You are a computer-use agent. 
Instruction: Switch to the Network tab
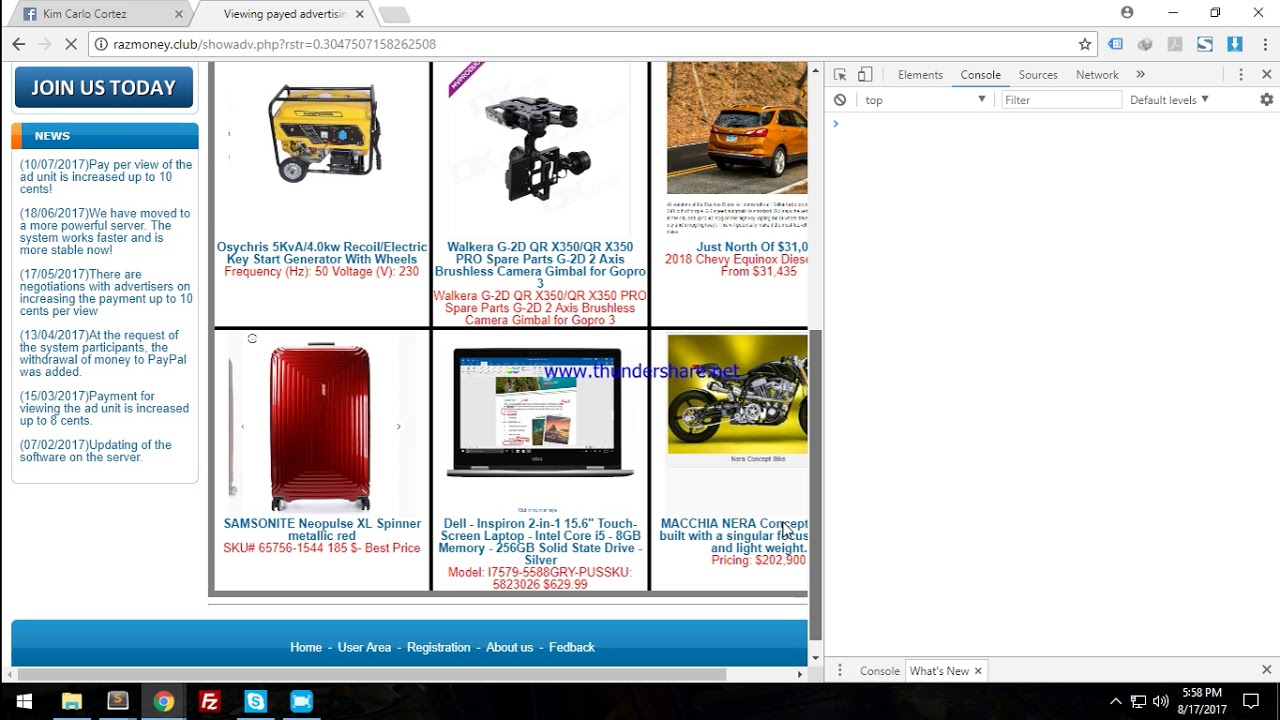1097,75
